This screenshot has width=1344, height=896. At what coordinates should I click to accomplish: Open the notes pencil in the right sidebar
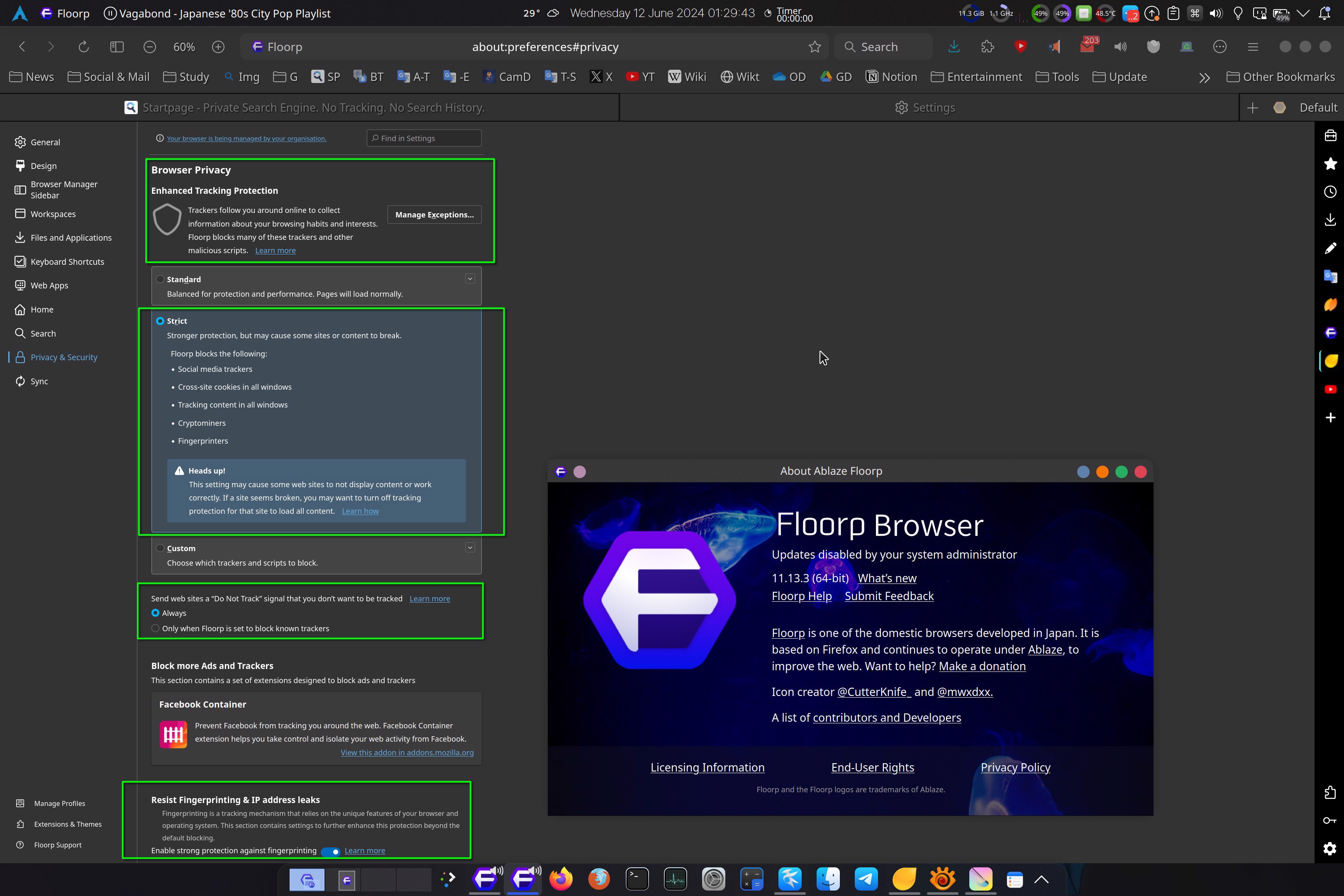(x=1330, y=248)
